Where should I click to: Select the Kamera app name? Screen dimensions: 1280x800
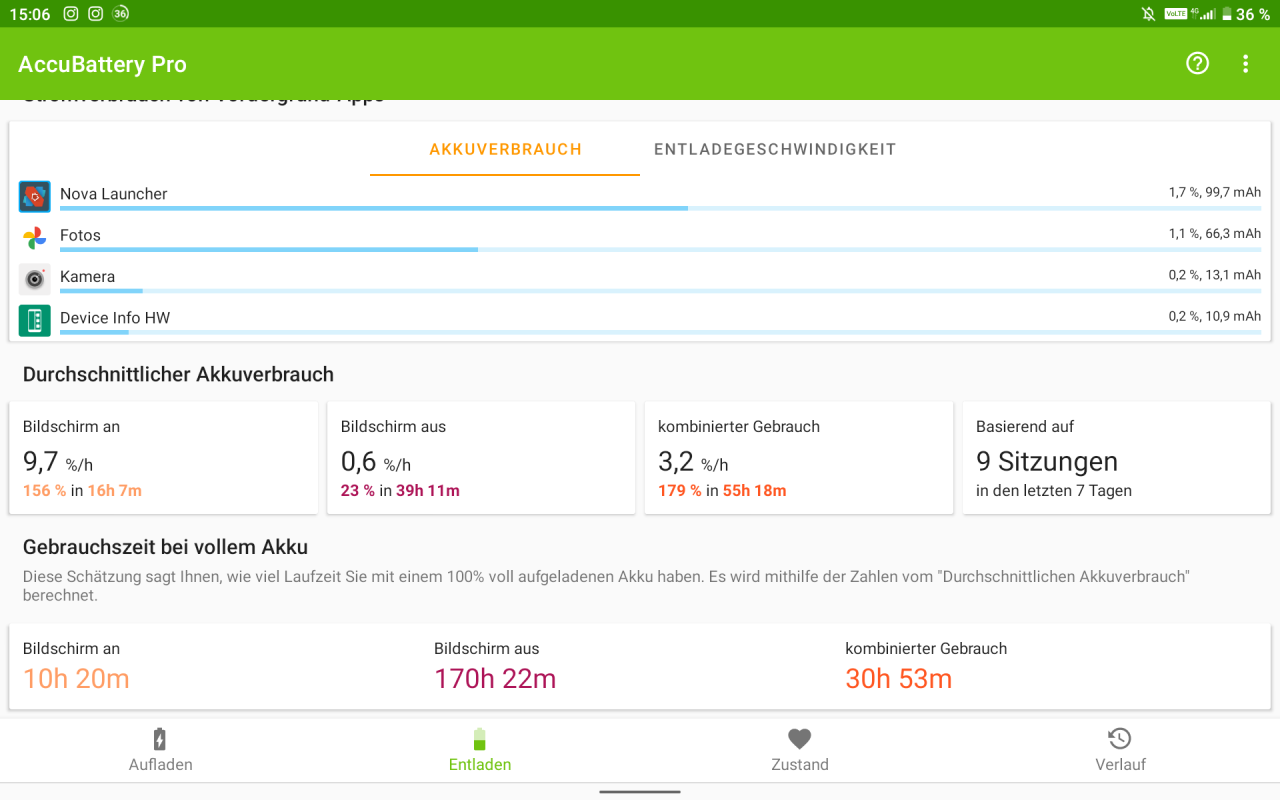[87, 276]
